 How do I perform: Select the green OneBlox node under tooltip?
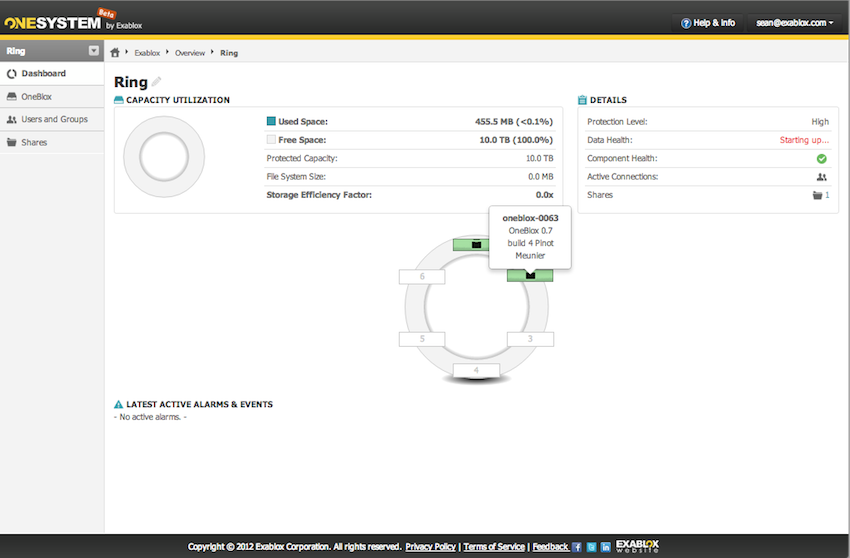pos(530,275)
